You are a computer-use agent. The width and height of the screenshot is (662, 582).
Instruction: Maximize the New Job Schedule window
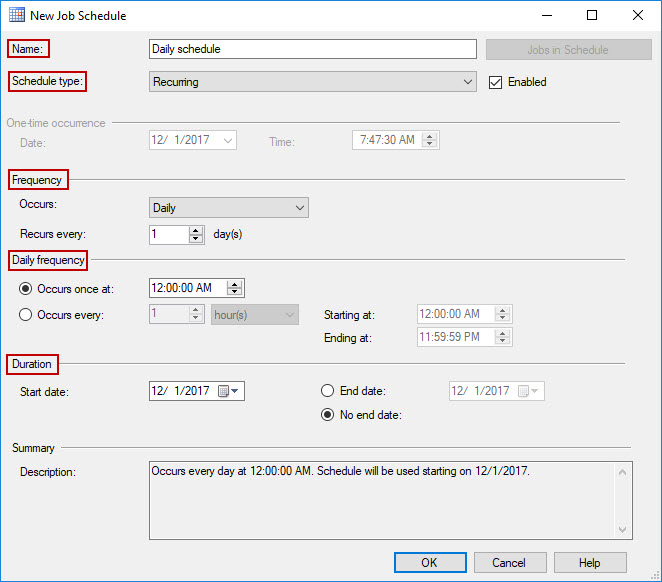point(592,15)
